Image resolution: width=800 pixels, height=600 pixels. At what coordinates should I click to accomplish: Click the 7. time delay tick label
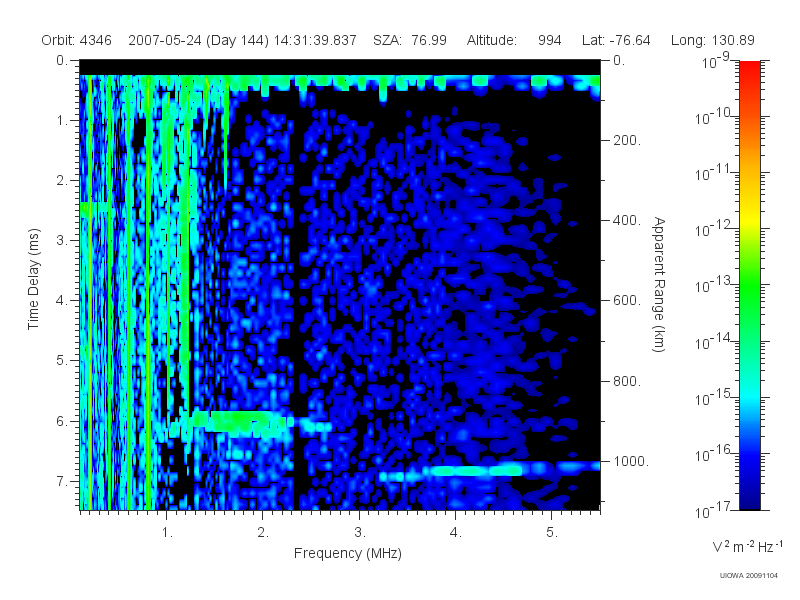coord(61,481)
